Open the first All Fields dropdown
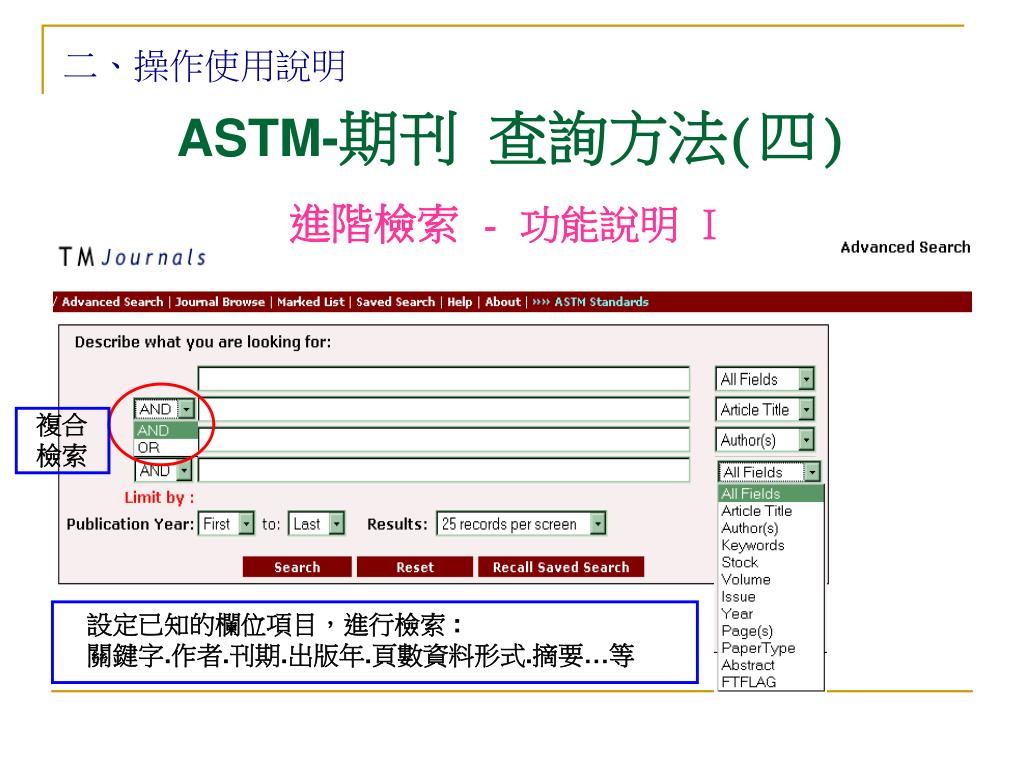 (x=765, y=379)
